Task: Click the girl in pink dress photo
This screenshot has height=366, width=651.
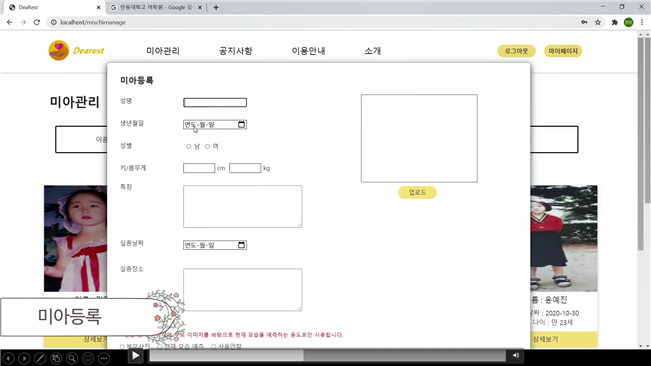Action: coord(75,239)
